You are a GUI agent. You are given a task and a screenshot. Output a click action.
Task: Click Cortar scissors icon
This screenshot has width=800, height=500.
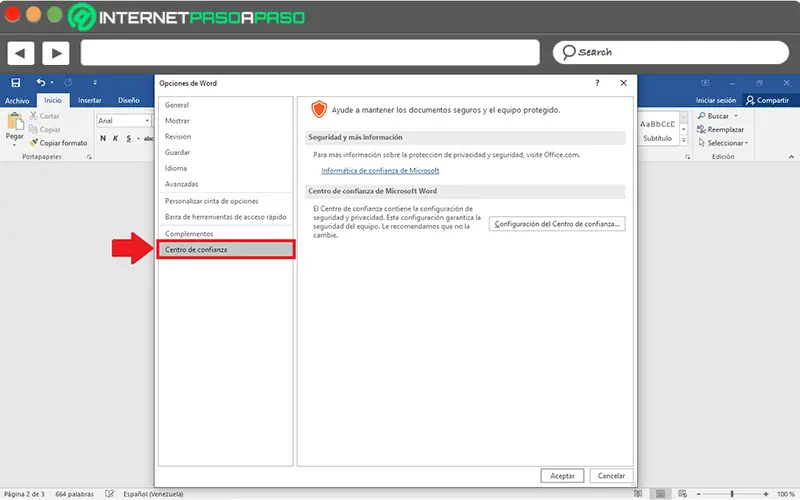34,116
